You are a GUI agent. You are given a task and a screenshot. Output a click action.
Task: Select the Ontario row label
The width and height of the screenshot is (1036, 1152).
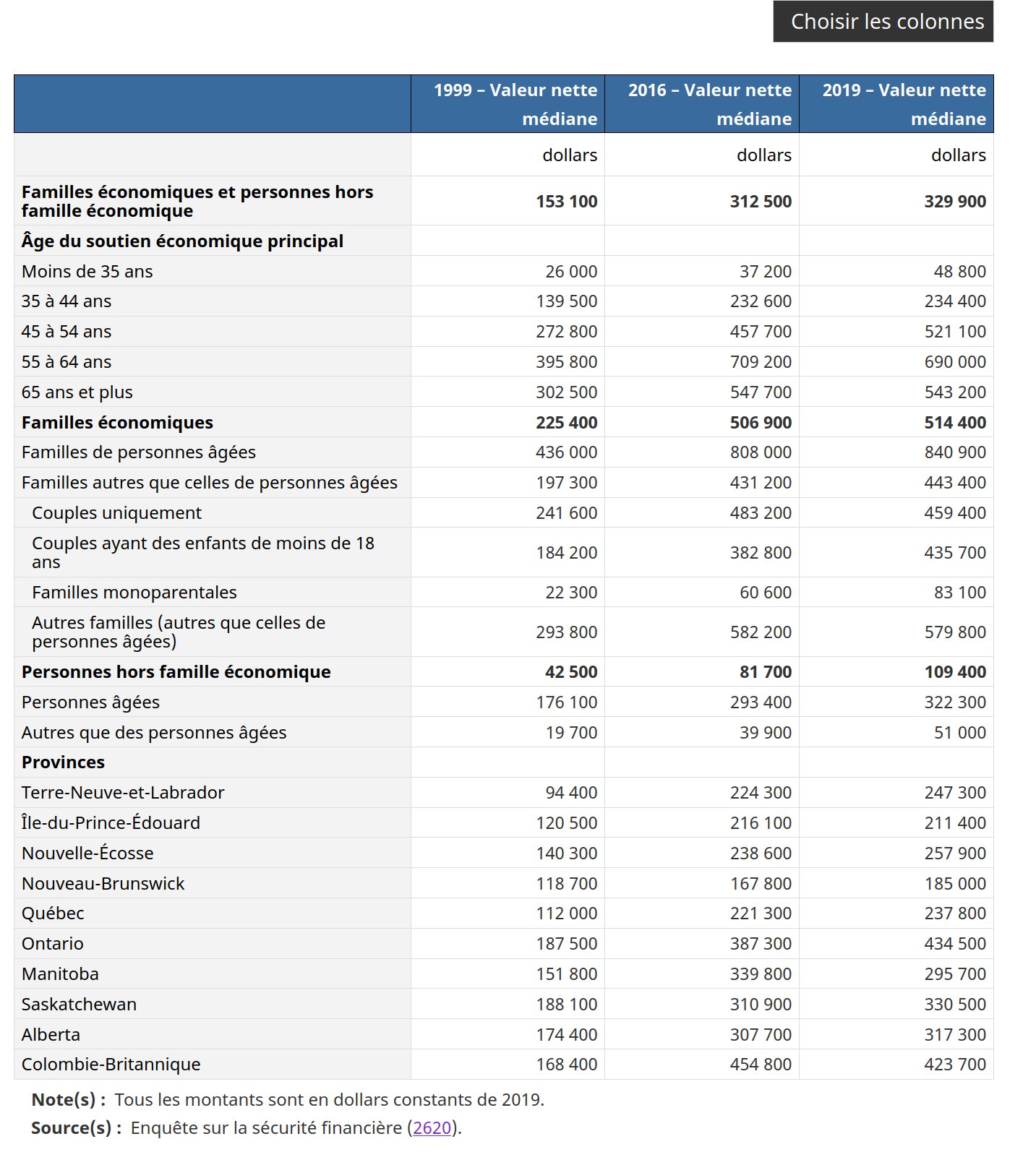click(53, 943)
